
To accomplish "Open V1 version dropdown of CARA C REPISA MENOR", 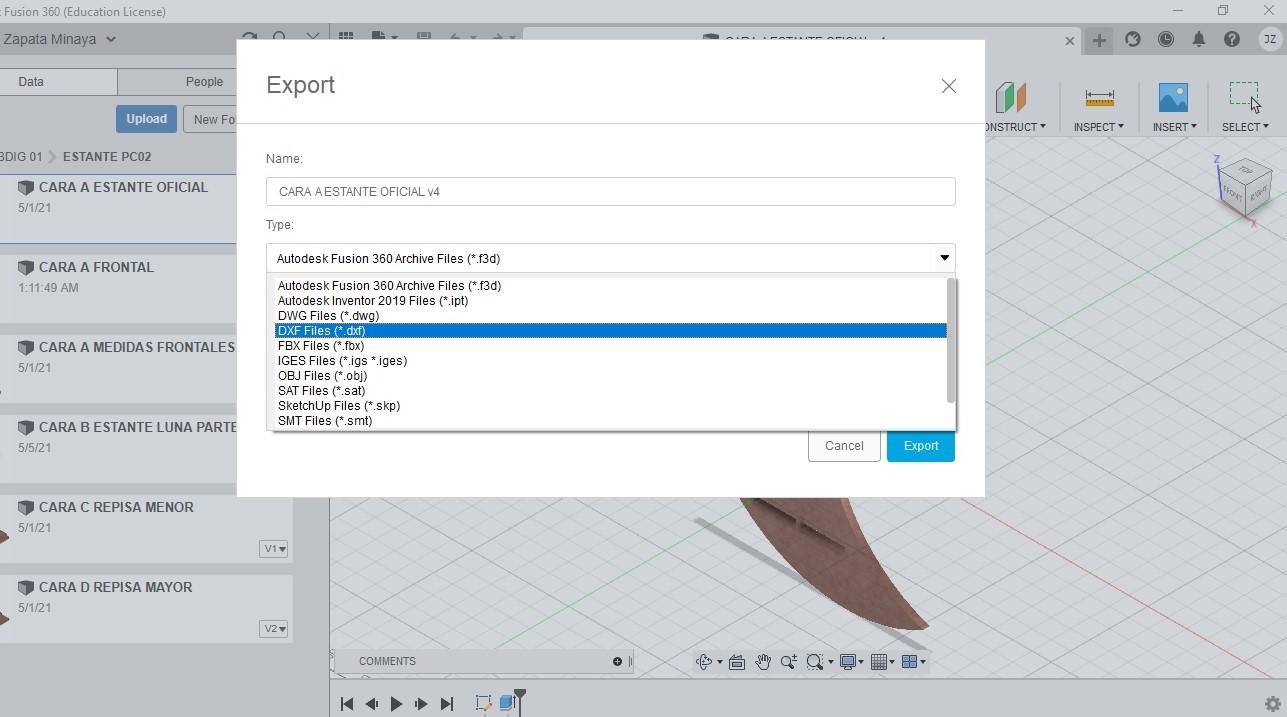I will click(273, 549).
